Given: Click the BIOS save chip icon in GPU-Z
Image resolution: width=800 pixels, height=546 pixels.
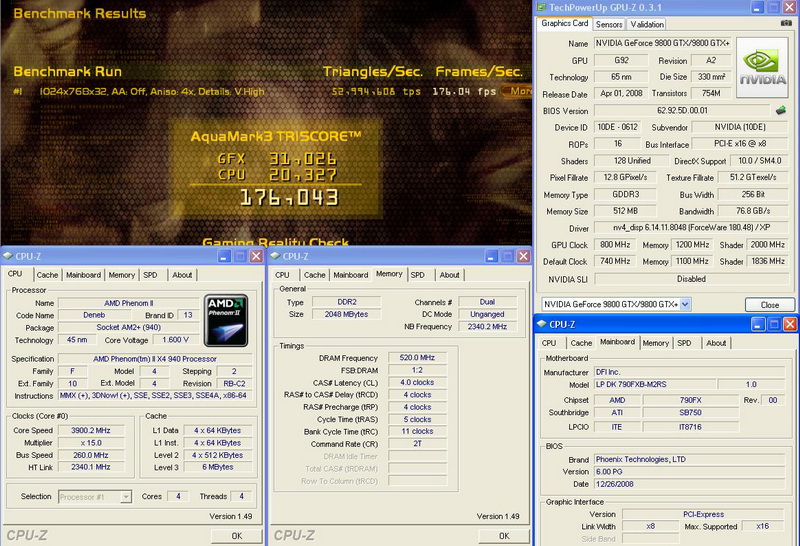Looking at the screenshot, I should [781, 110].
